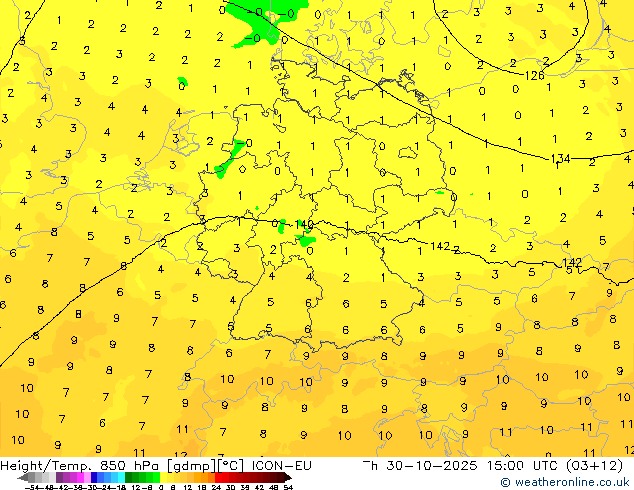Click the dark green legend colour segment
Viewport: 634px width, 490px height.
point(128,477)
